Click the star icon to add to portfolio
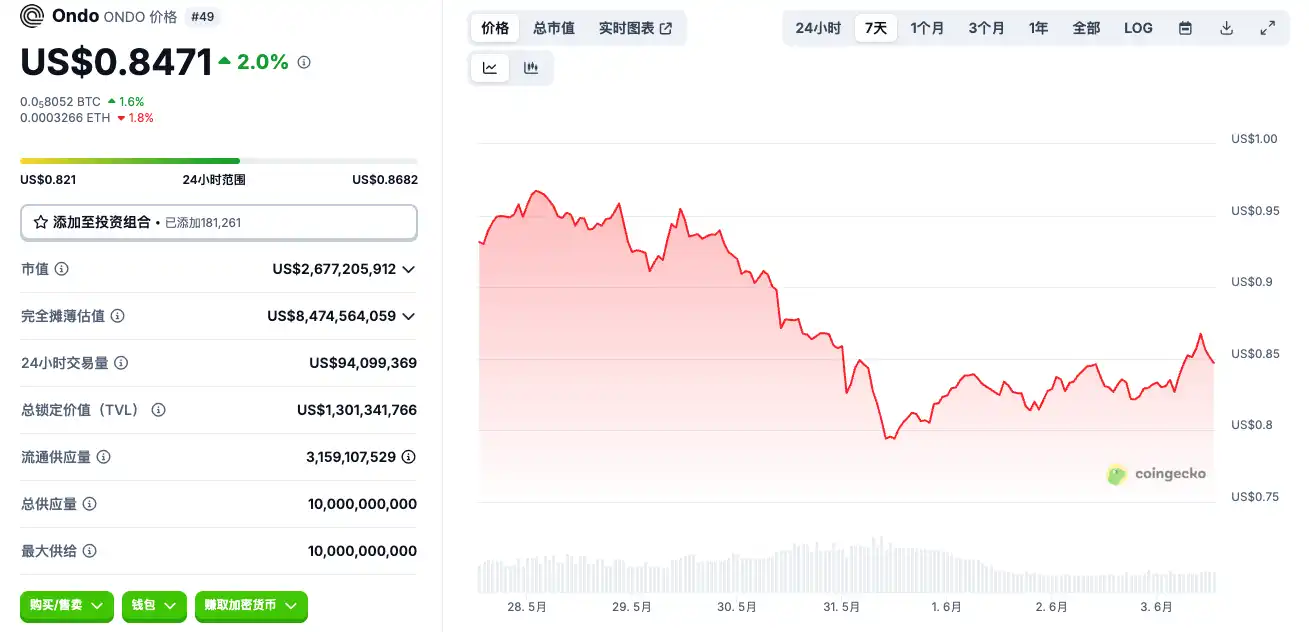Image resolution: width=1309 pixels, height=632 pixels. (x=41, y=222)
